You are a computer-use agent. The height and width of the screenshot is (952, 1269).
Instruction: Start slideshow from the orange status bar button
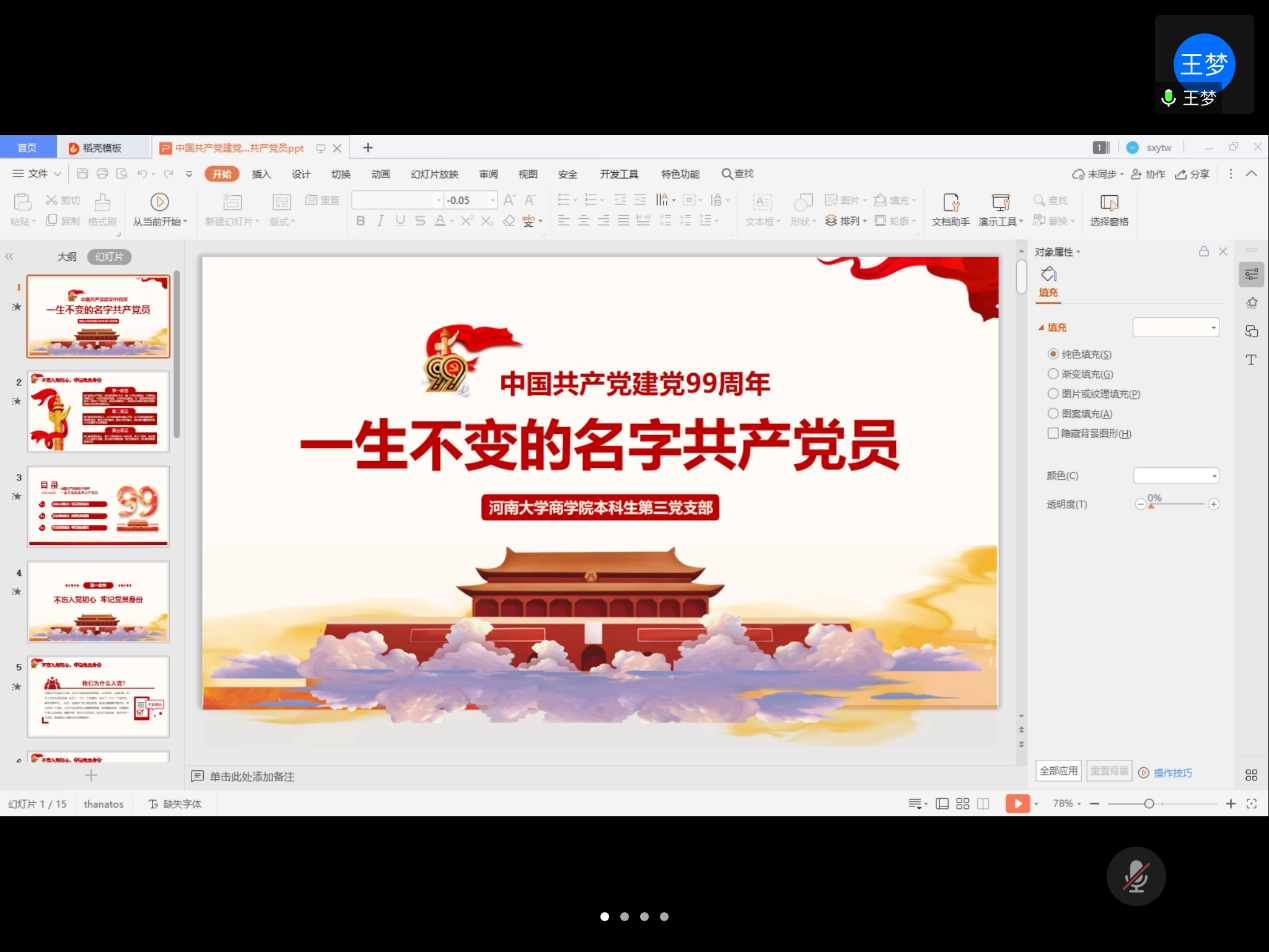[1017, 804]
